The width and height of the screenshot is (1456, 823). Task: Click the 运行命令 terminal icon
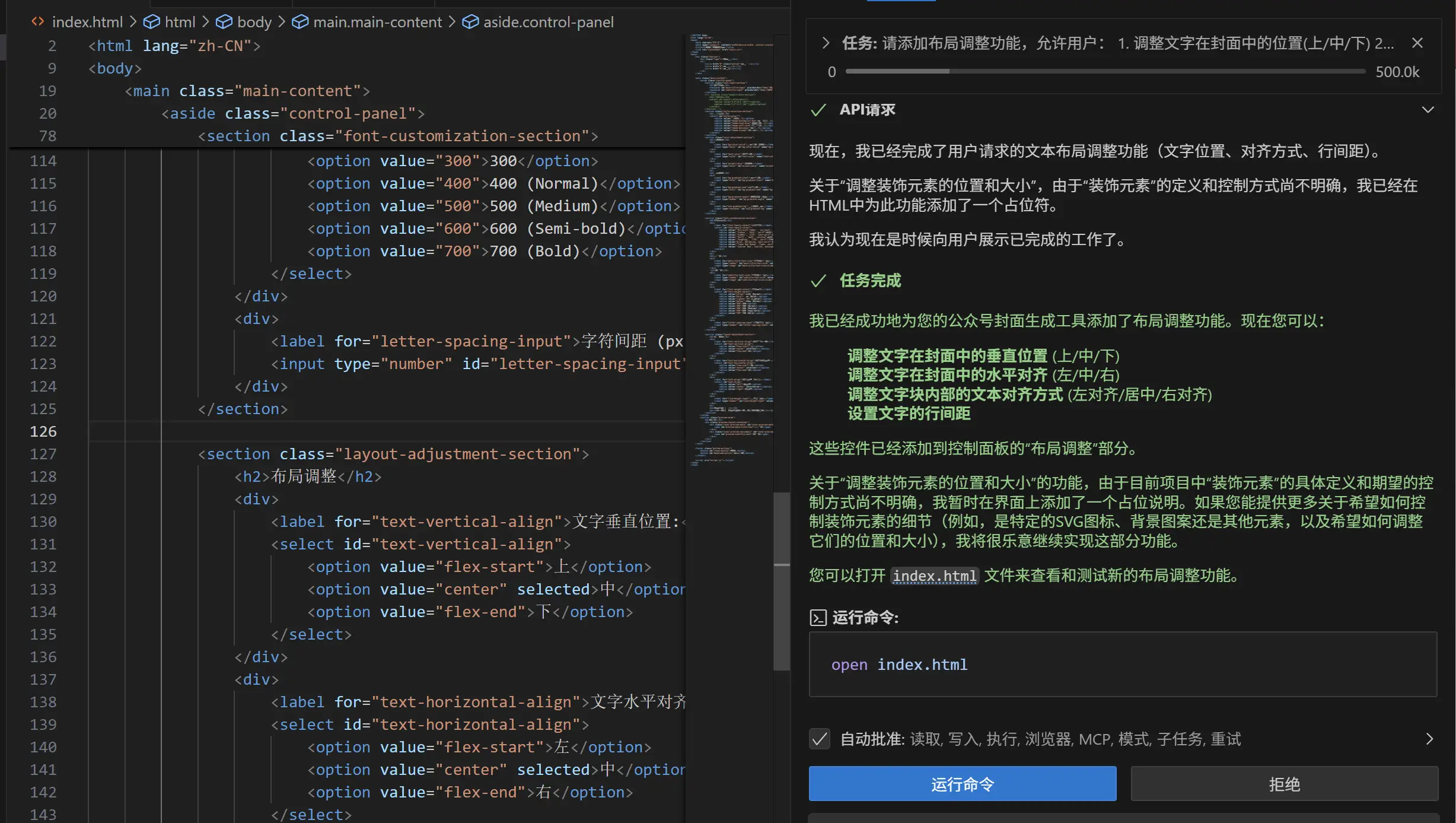[818, 618]
